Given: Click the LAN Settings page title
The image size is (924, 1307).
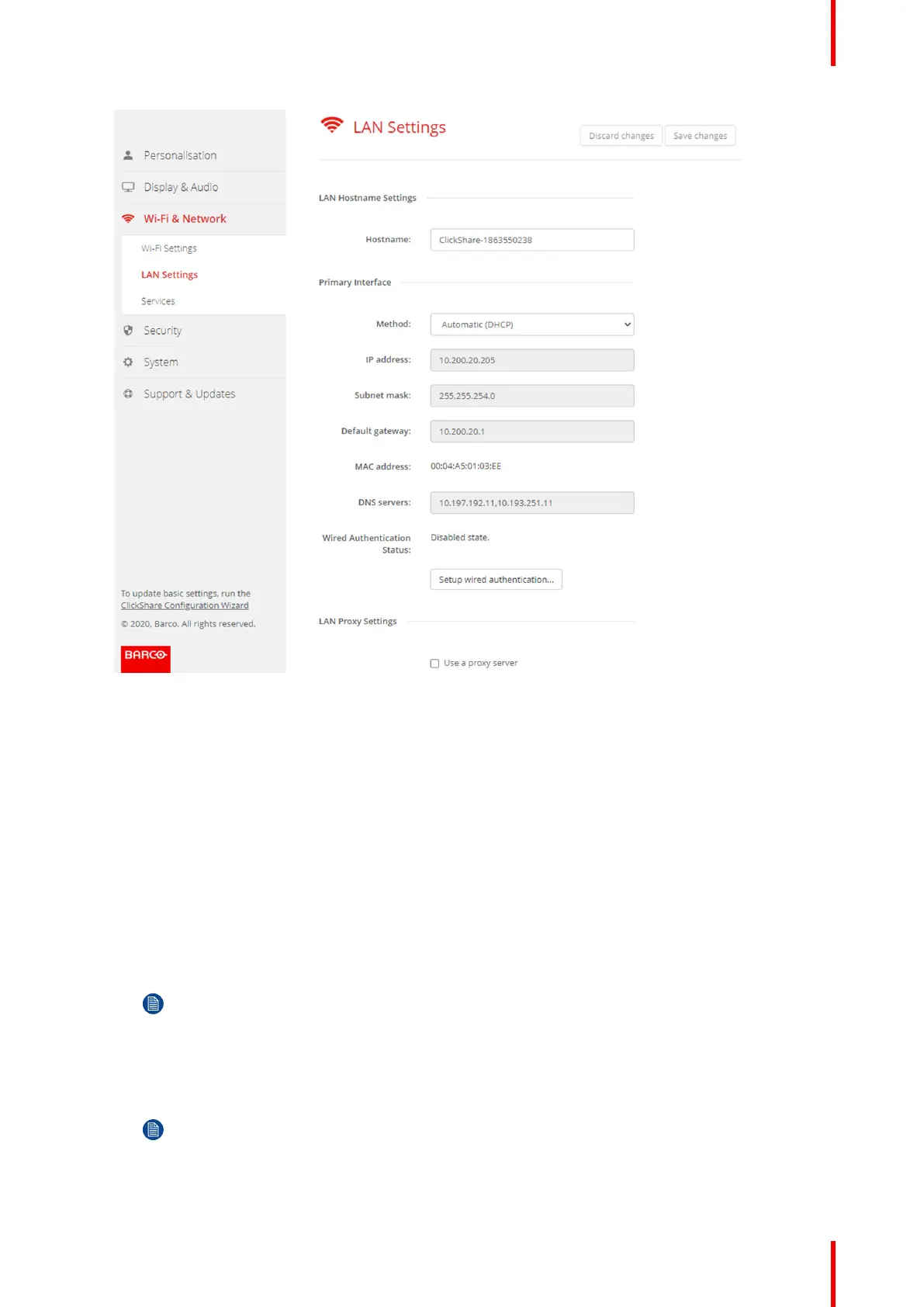Looking at the screenshot, I should (x=400, y=127).
